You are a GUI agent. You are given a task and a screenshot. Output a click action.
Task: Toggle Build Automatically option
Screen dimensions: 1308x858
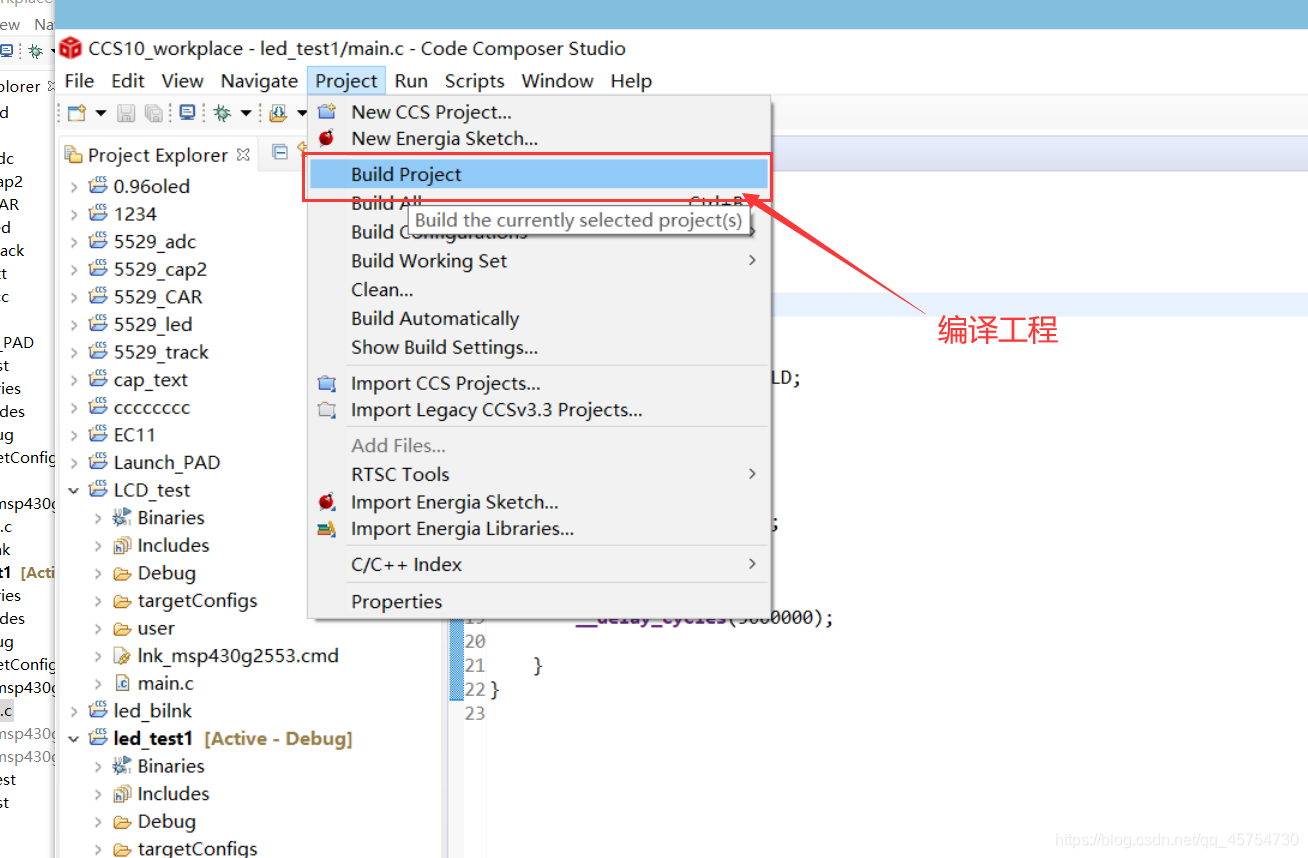tap(539, 319)
